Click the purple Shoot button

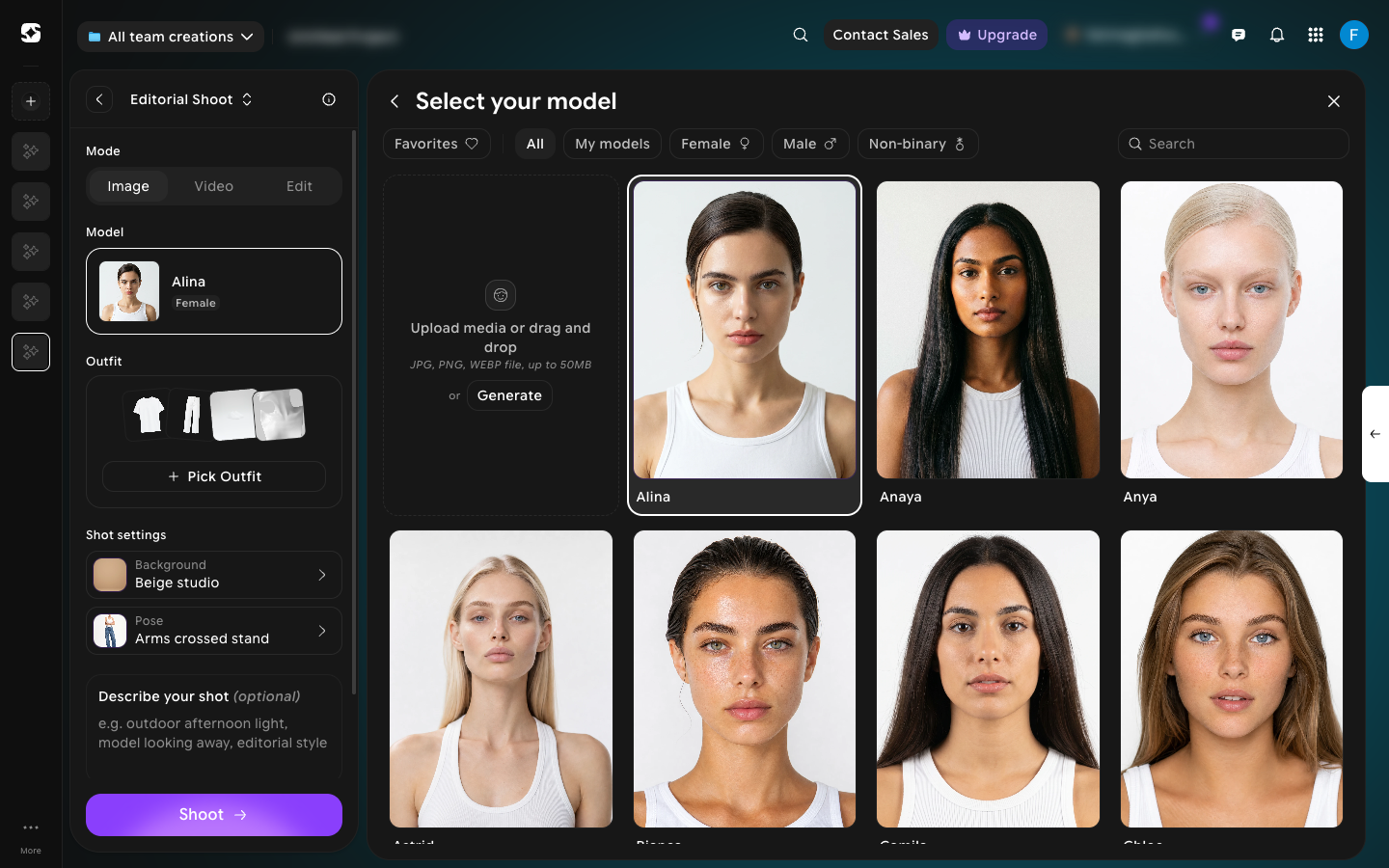214,815
